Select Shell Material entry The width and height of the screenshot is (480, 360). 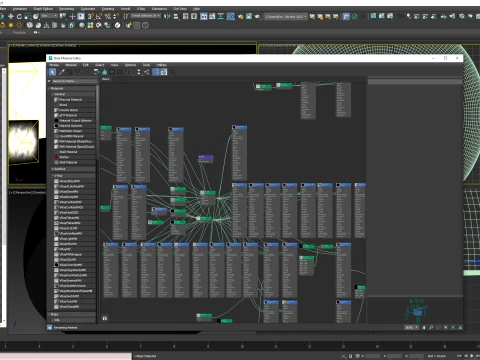pyautogui.click(x=75, y=152)
